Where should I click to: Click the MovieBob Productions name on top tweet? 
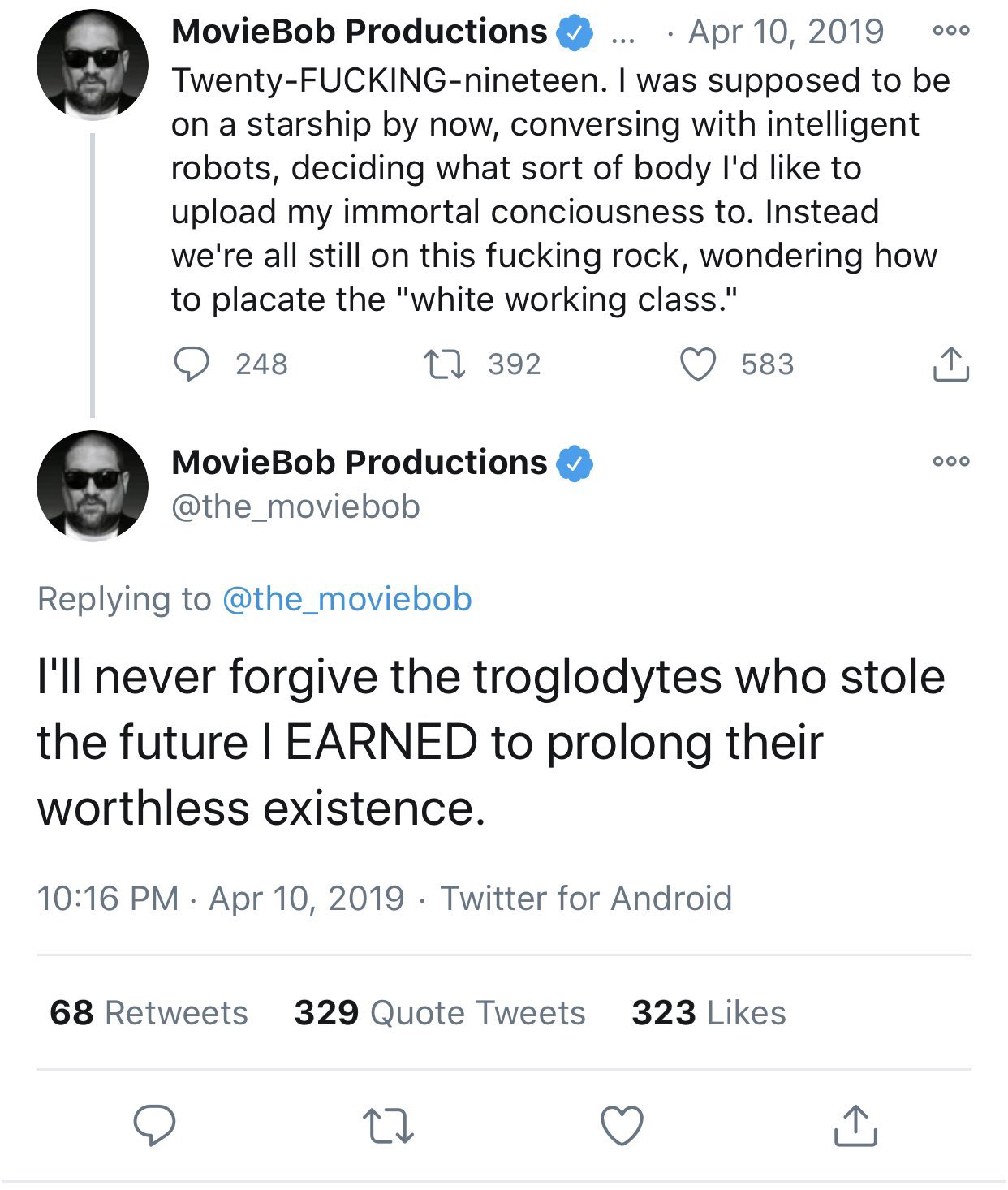(x=359, y=32)
